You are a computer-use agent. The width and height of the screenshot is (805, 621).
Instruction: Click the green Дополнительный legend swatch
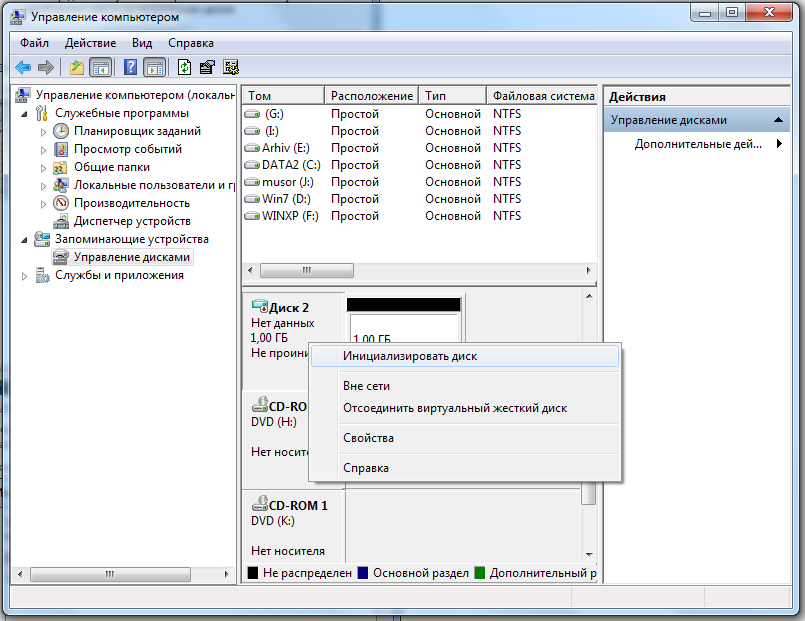coord(480,573)
